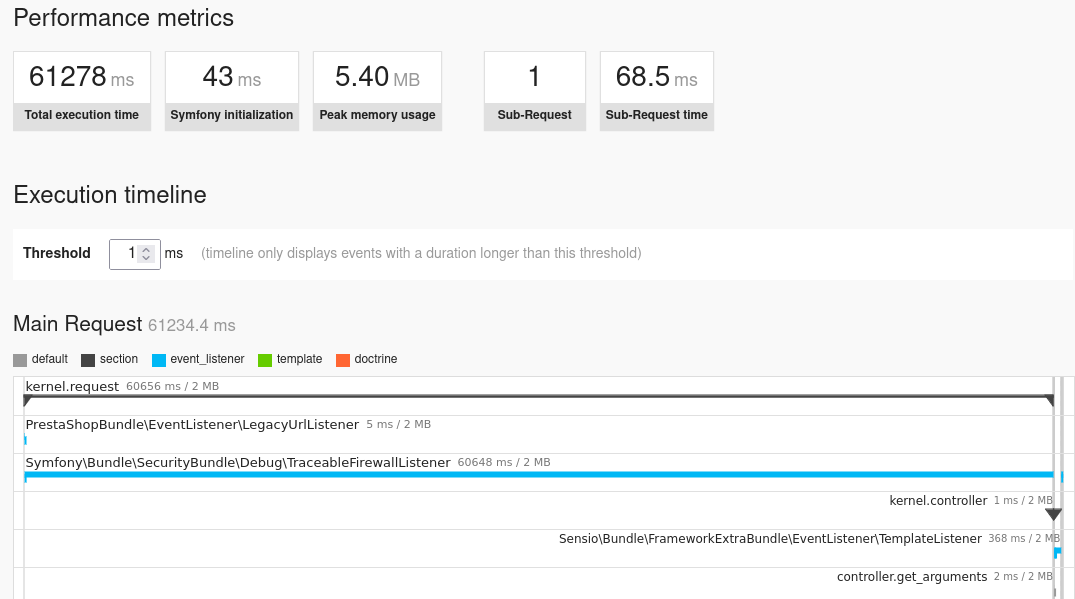Screen dimensions: 1075x599
Task: Click the TemplateListener timeline label
Action: click(x=770, y=539)
